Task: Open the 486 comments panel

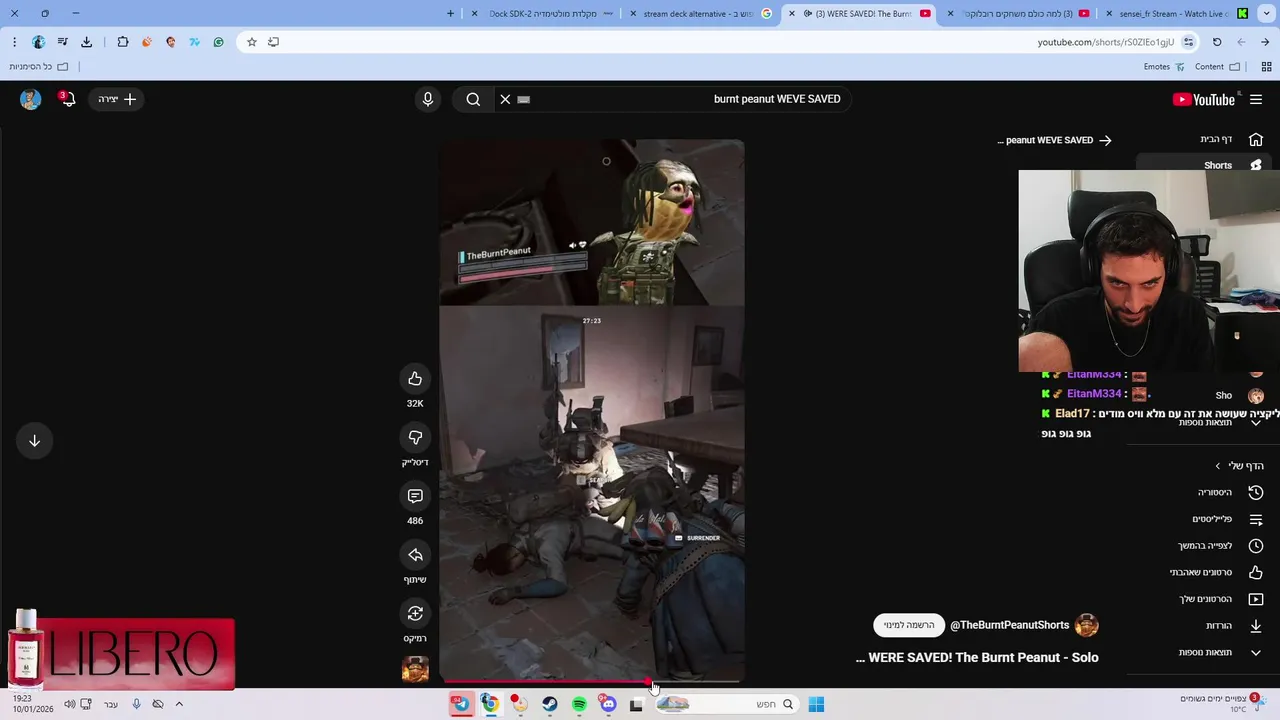Action: pyautogui.click(x=415, y=496)
